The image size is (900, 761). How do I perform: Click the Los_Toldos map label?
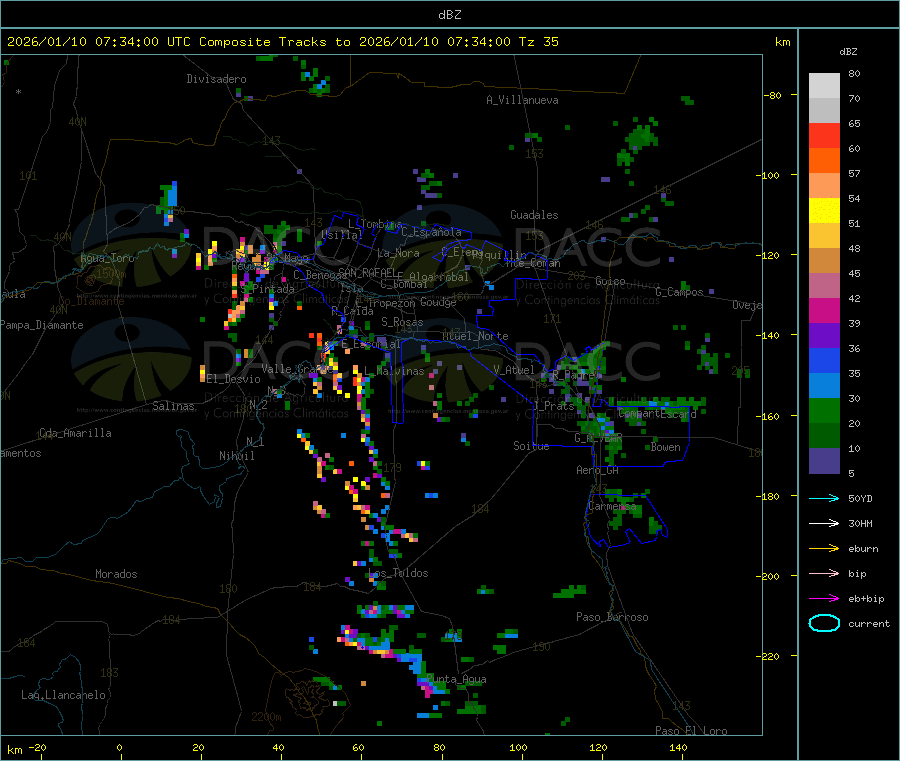tap(399, 573)
